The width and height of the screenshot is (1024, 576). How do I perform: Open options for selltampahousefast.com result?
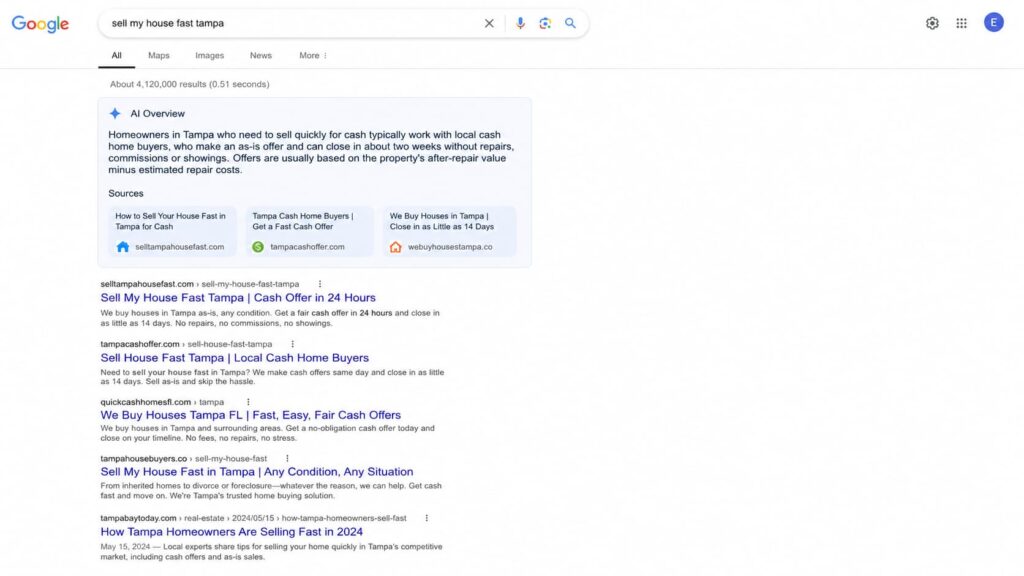point(319,284)
